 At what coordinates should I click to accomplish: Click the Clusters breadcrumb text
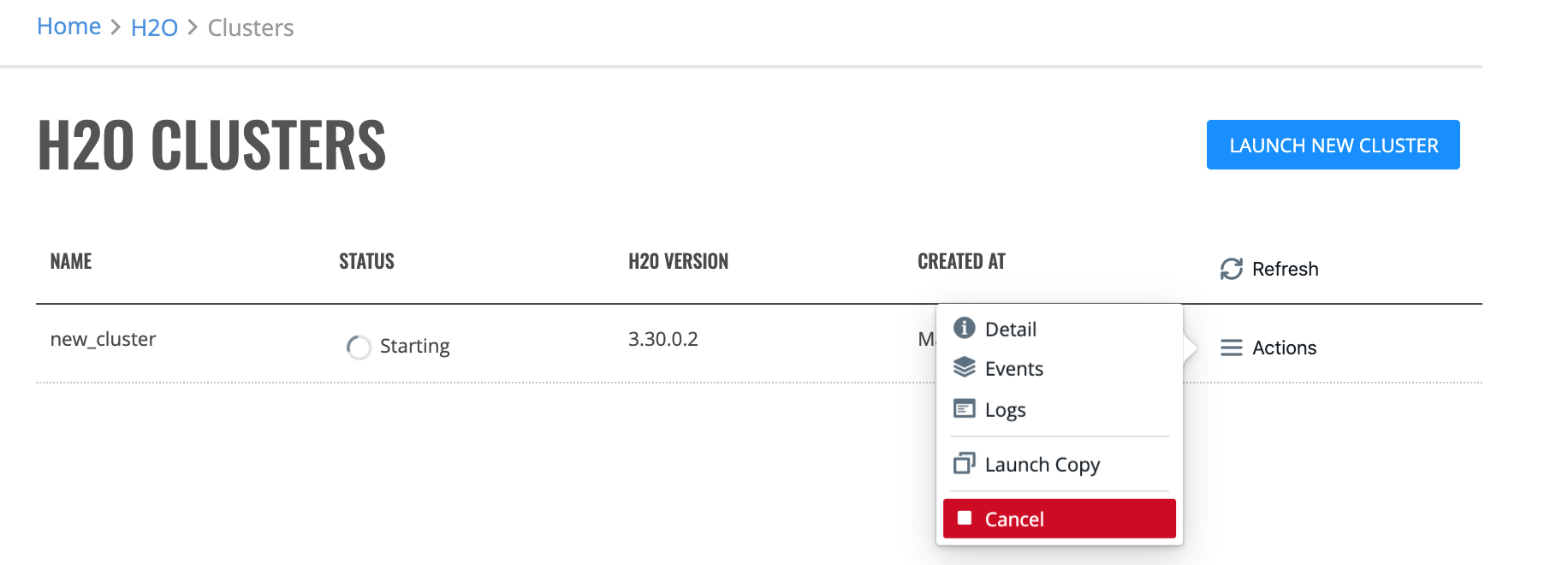click(251, 28)
